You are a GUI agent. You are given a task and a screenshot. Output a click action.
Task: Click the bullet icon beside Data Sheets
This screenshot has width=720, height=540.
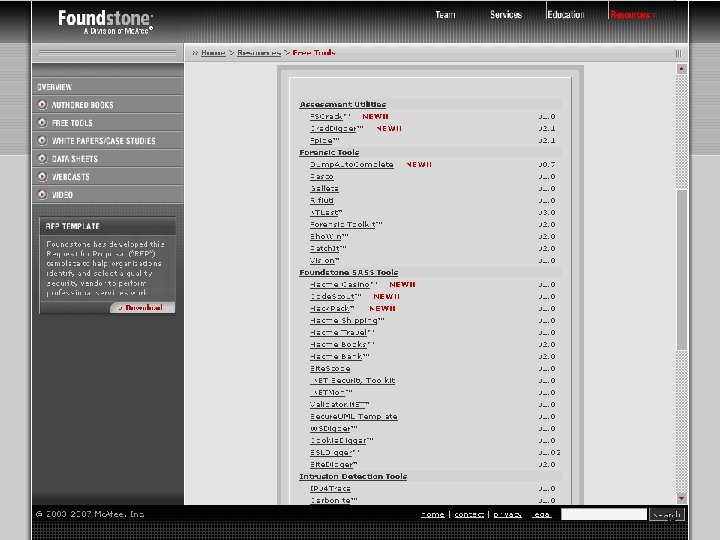(x=42, y=158)
